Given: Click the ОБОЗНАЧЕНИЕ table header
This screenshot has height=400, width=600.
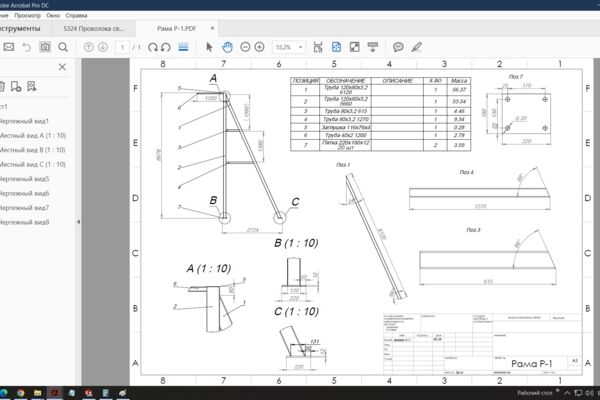Looking at the screenshot, I should coord(346,81).
